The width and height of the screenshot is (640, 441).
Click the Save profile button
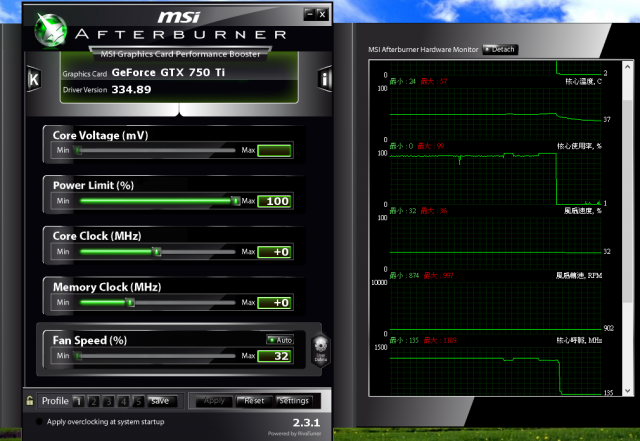click(162, 401)
